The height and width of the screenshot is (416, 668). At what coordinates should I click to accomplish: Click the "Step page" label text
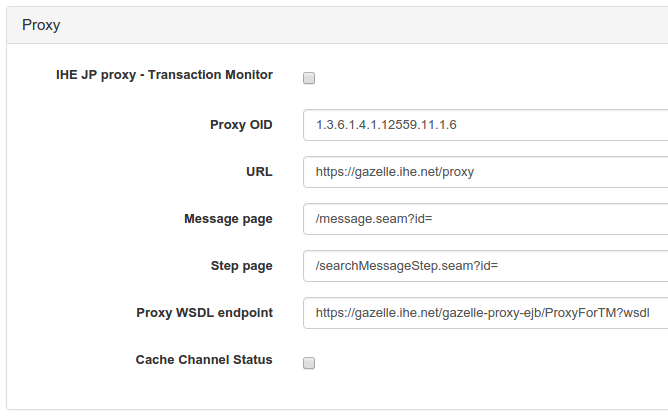[x=241, y=266]
